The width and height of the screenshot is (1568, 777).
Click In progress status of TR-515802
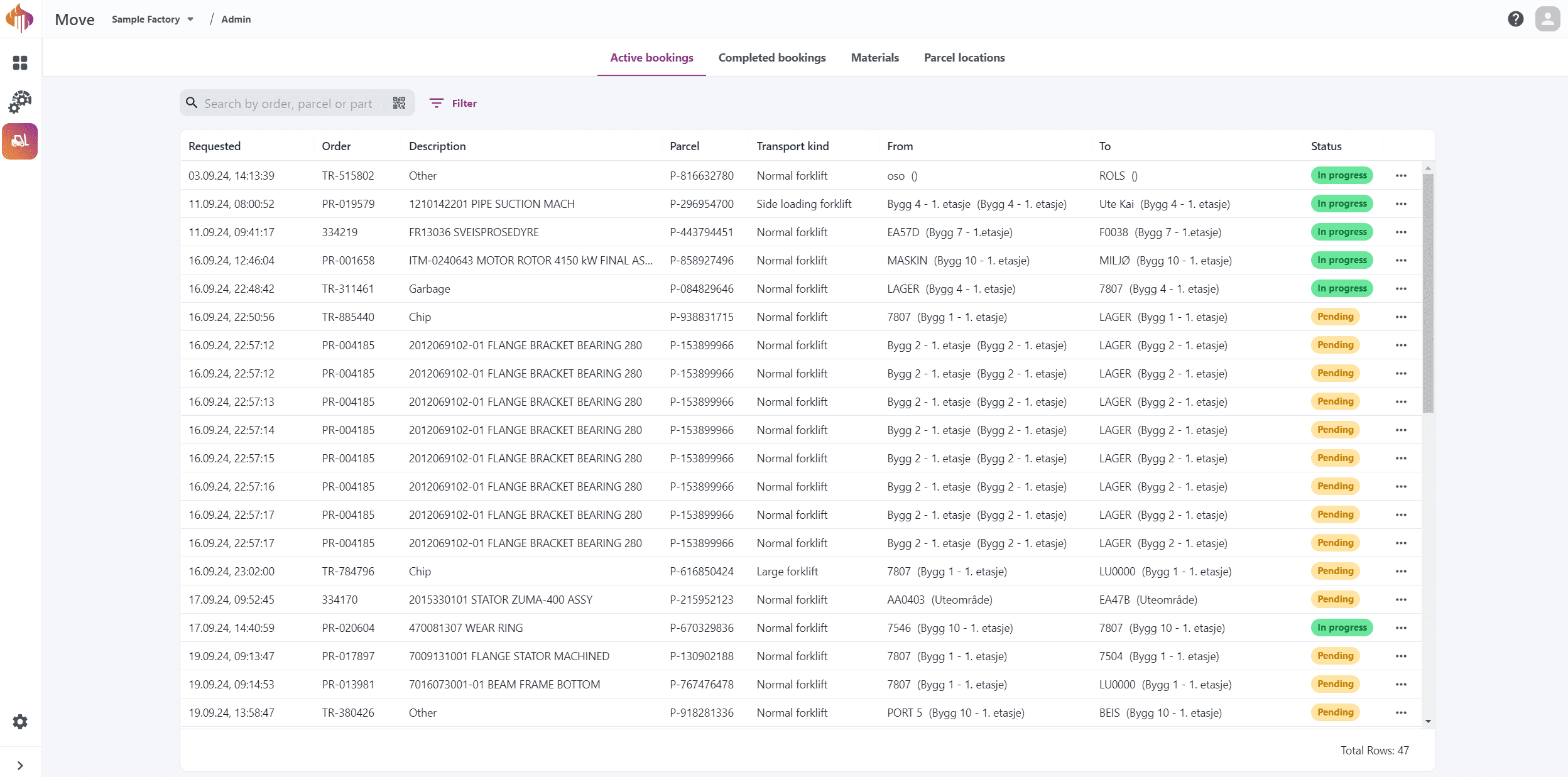[1341, 175]
